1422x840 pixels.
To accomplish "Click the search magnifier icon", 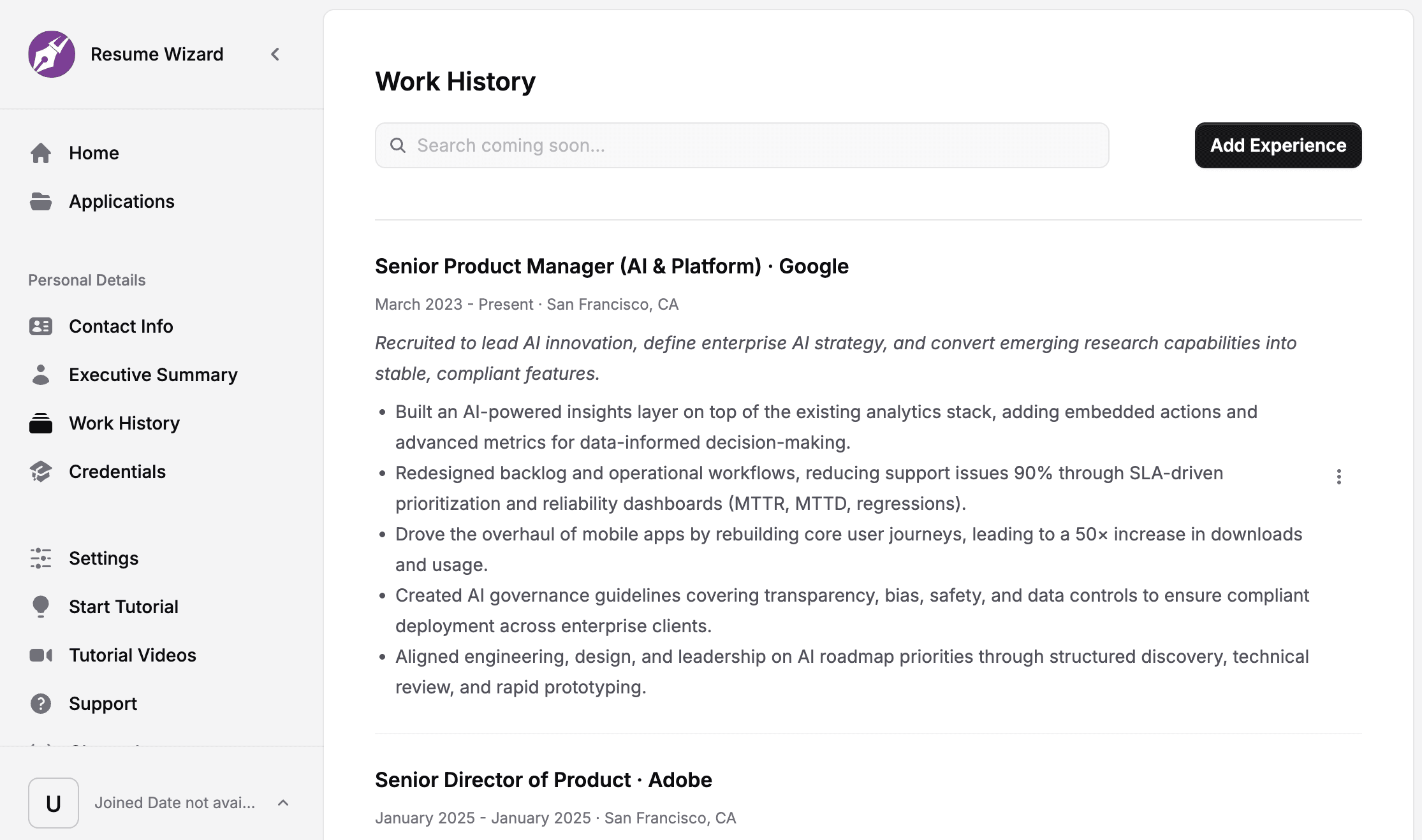I will tap(398, 145).
